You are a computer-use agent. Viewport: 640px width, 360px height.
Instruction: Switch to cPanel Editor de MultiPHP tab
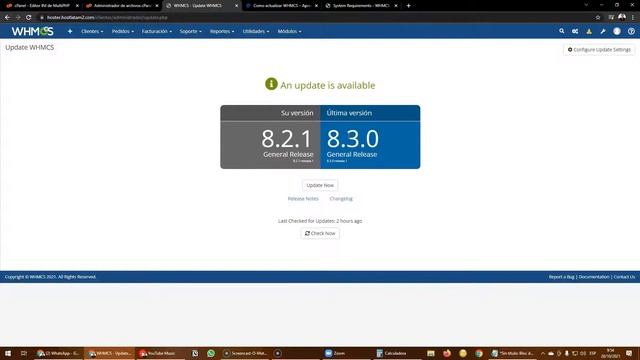coord(42,6)
